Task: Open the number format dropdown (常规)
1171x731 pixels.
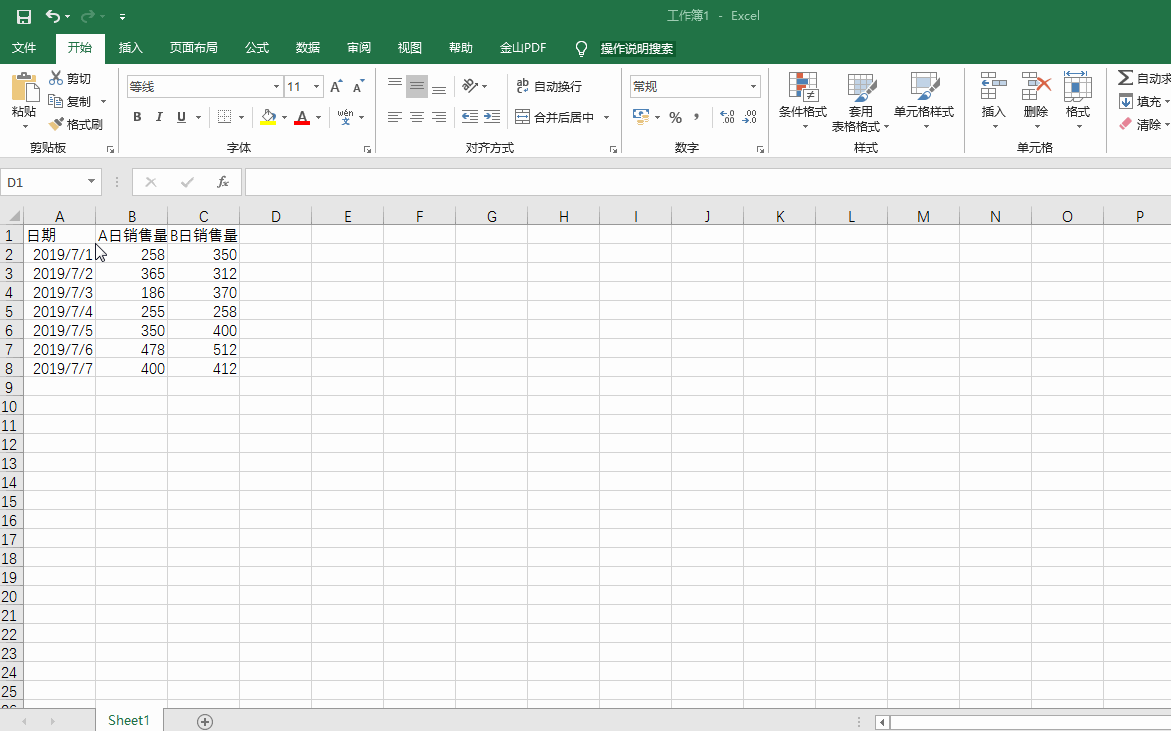Action: coord(753,87)
